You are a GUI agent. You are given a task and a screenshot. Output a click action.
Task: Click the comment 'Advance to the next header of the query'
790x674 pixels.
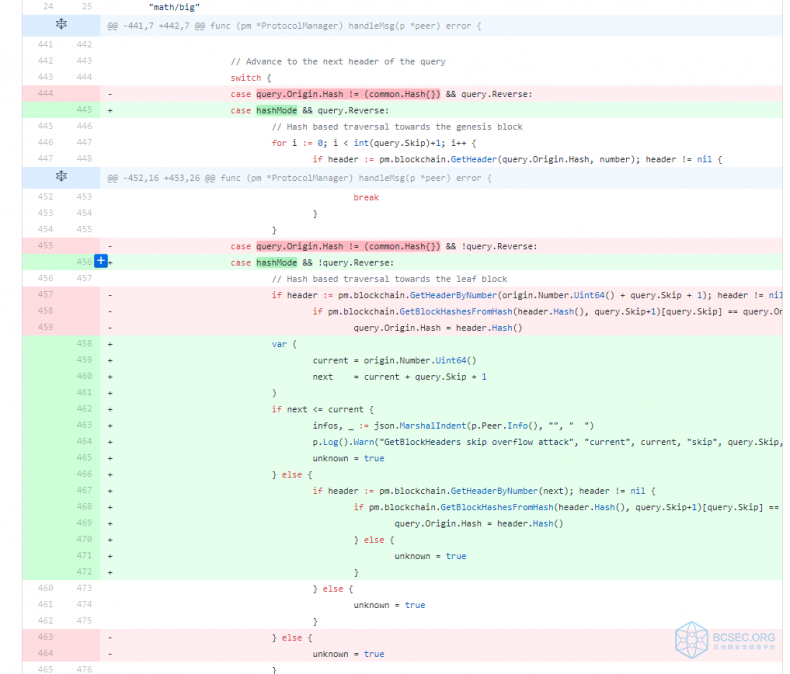click(x=338, y=61)
